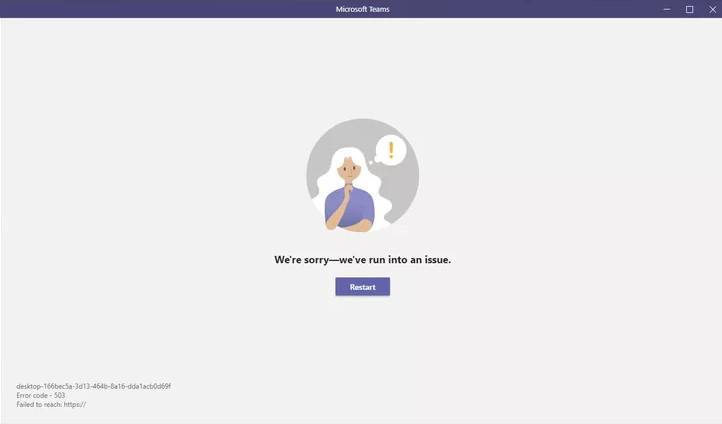Click the "Error code - 503" line
The height and width of the screenshot is (424, 722).
point(41,395)
